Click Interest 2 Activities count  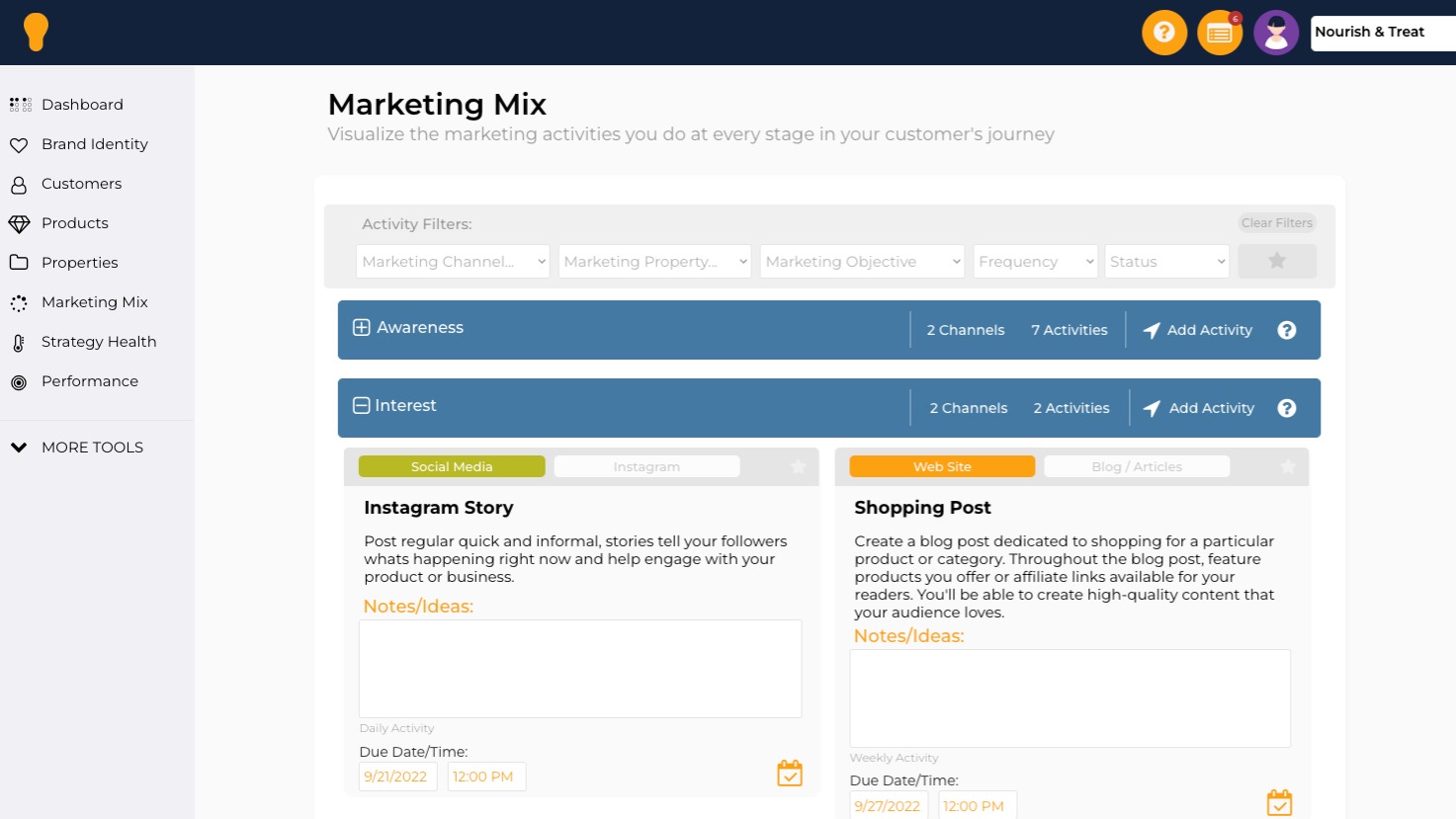[x=1071, y=408]
